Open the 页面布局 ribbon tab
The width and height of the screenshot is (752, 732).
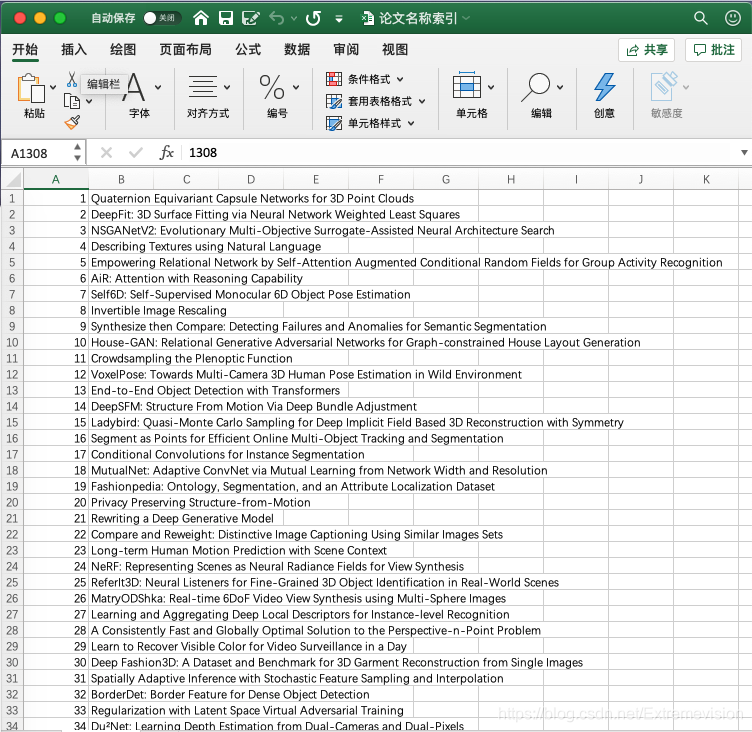click(x=185, y=49)
